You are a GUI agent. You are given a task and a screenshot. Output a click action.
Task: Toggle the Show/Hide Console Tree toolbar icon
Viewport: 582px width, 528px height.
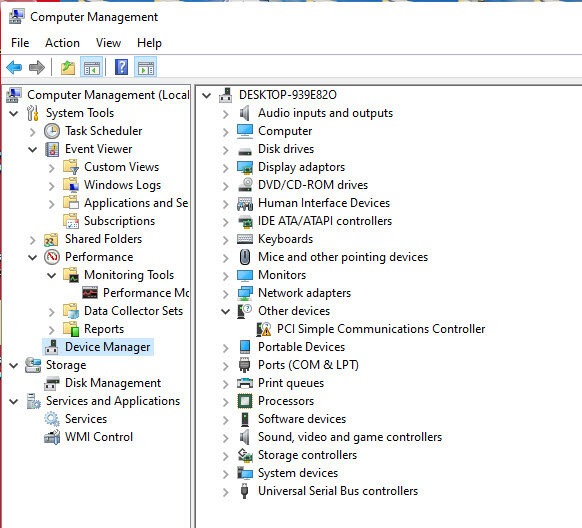tap(92, 68)
